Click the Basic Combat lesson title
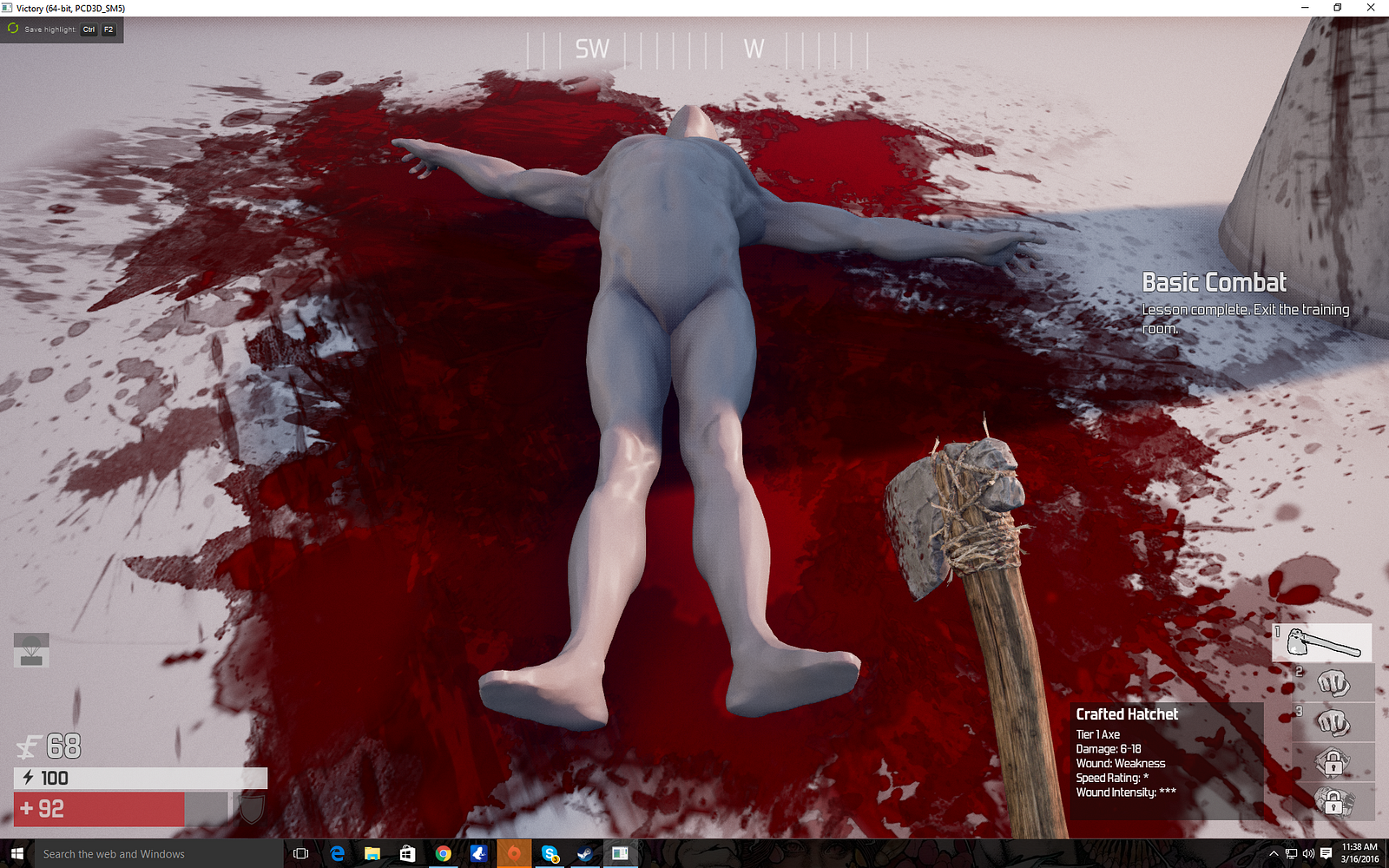The width and height of the screenshot is (1389, 868). tap(1214, 283)
